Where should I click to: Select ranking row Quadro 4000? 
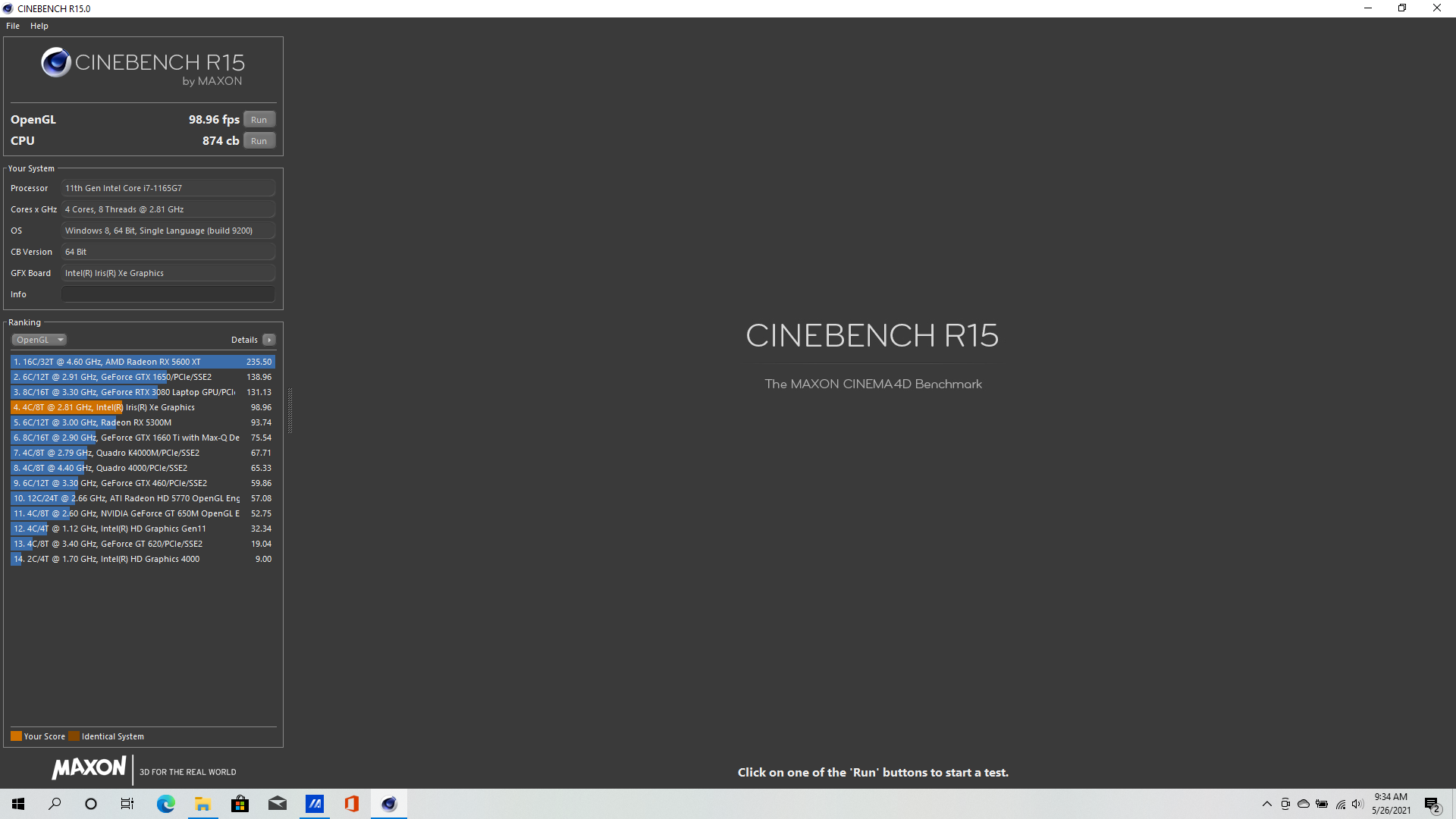point(143,468)
